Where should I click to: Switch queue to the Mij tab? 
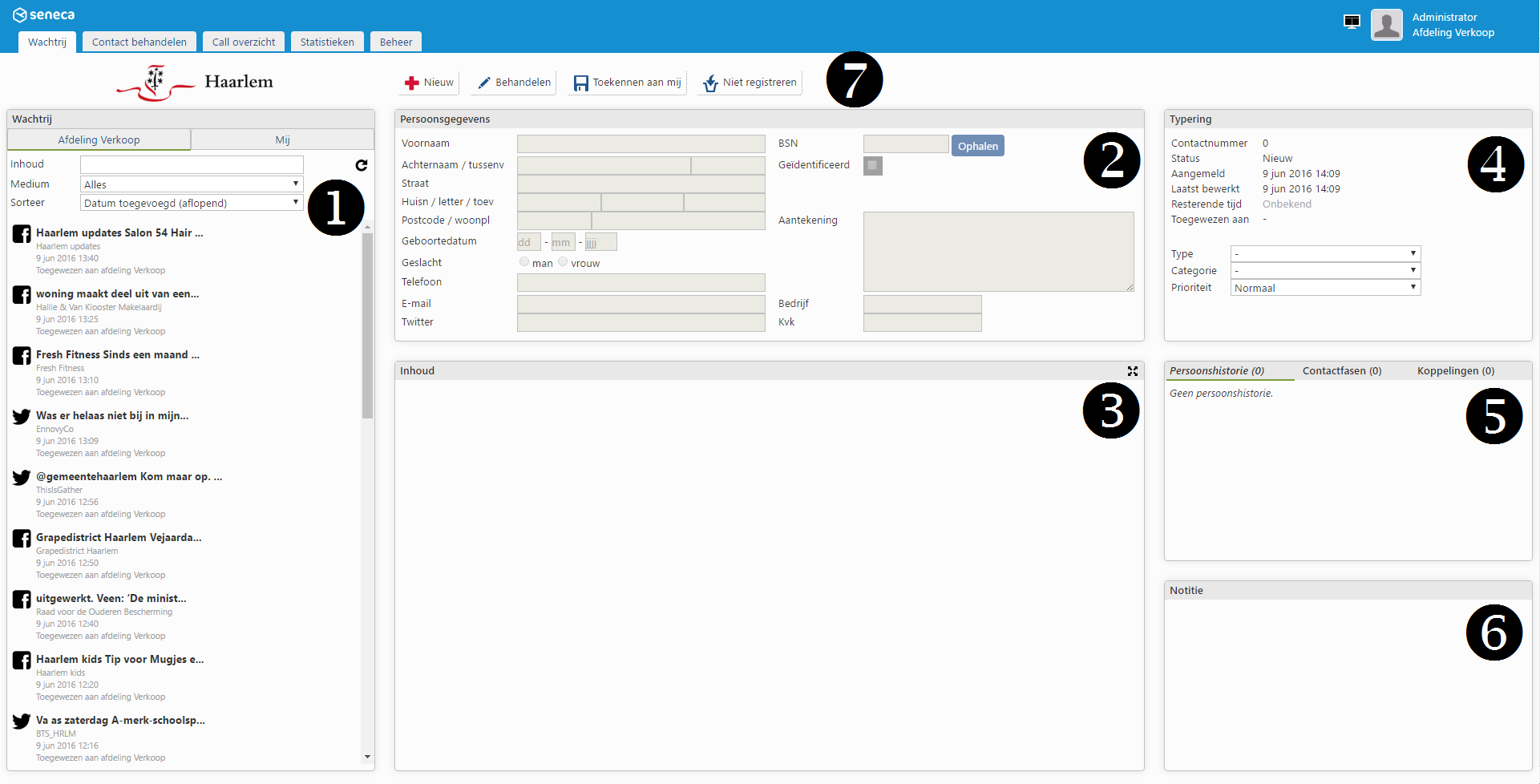click(x=282, y=139)
